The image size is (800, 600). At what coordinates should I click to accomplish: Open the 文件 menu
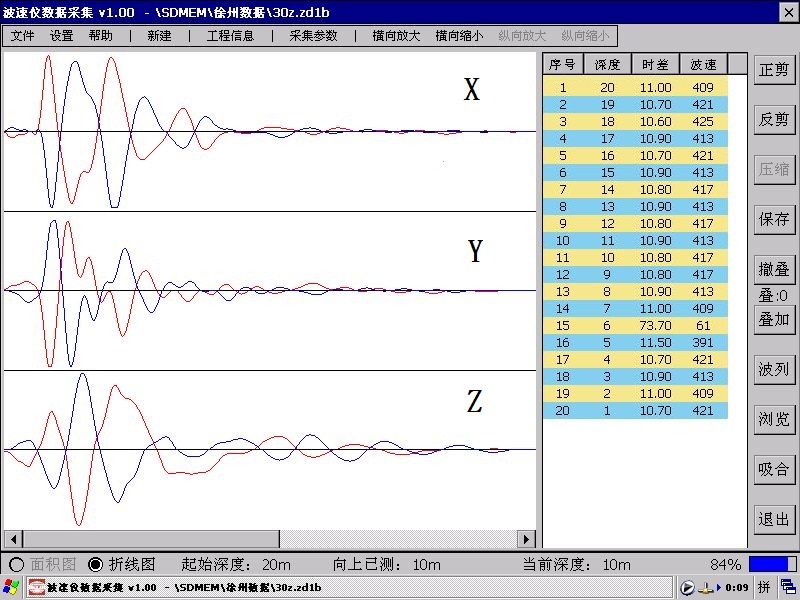(x=22, y=35)
